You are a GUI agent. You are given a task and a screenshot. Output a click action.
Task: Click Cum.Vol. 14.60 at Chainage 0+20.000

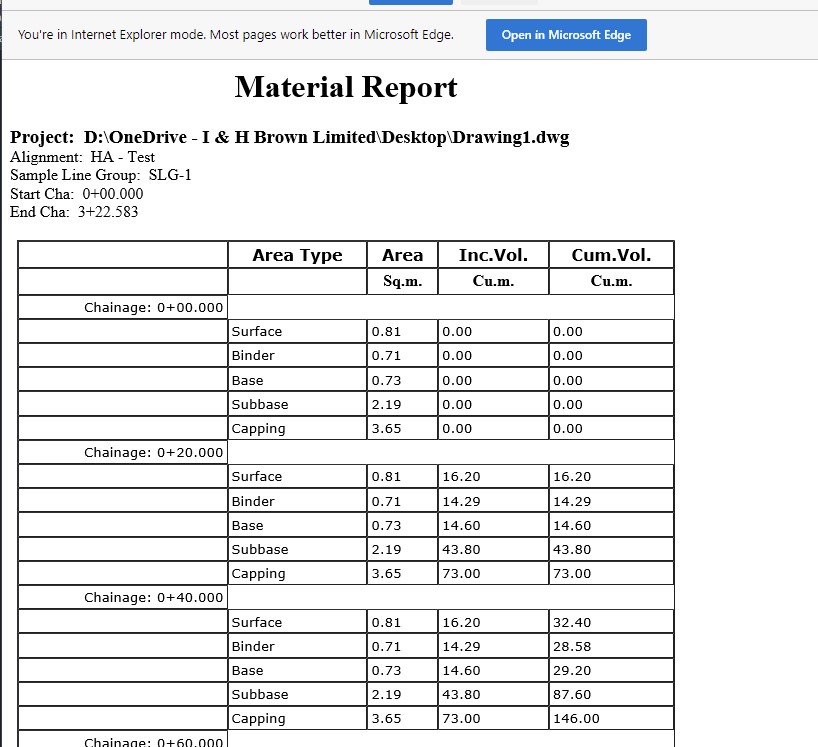tap(572, 525)
